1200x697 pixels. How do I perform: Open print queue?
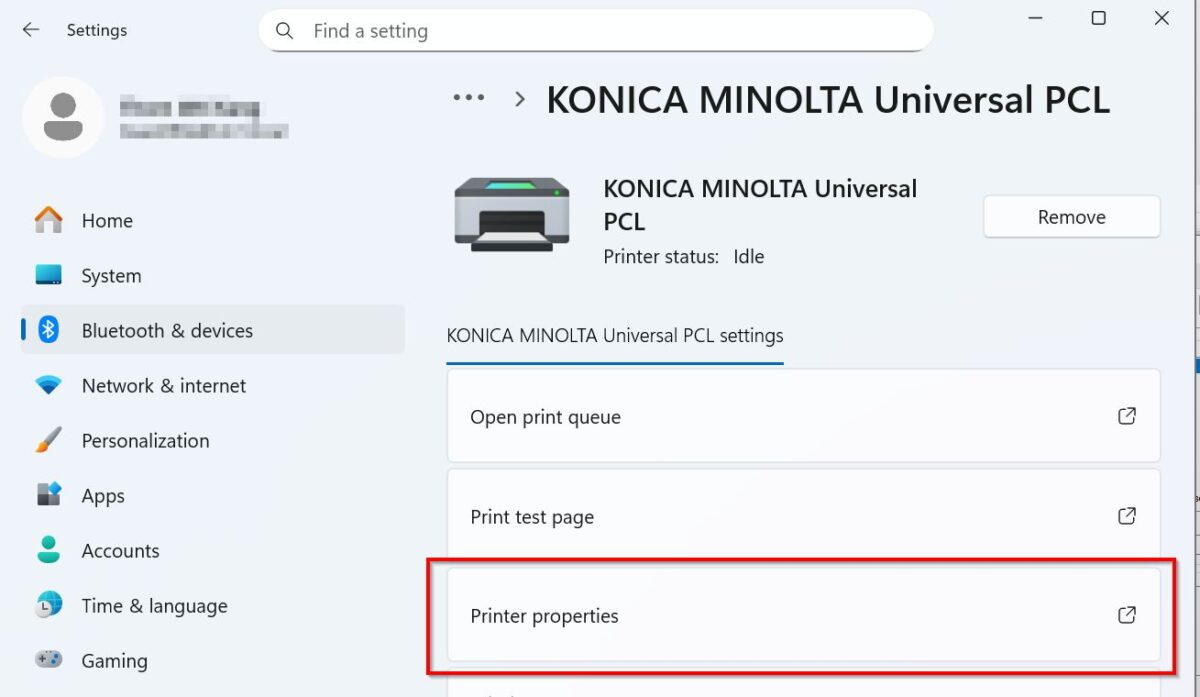click(802, 417)
